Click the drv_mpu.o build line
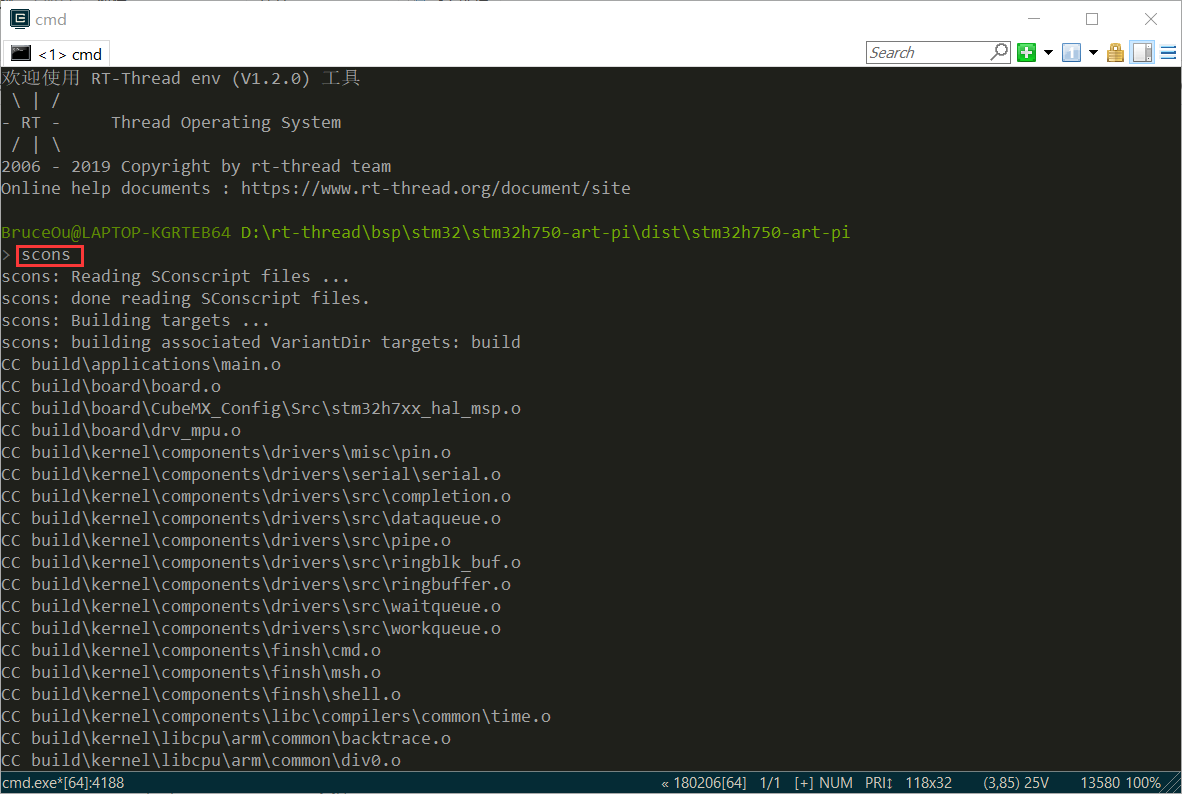Viewport: 1182px width, 794px height. click(x=121, y=431)
